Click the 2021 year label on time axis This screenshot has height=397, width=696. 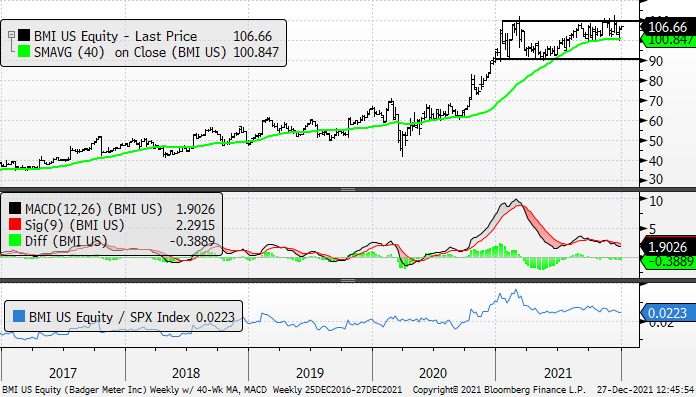(x=558, y=373)
